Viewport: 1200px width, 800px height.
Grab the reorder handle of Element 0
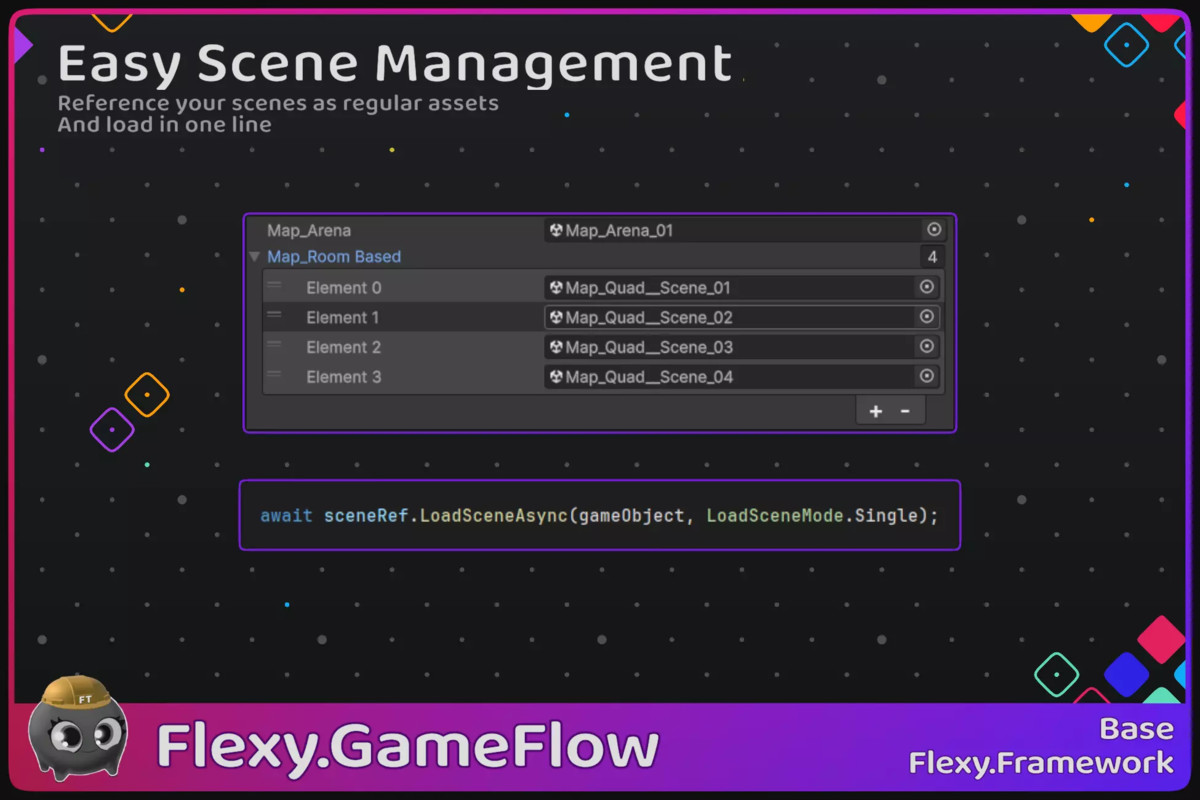tap(274, 286)
